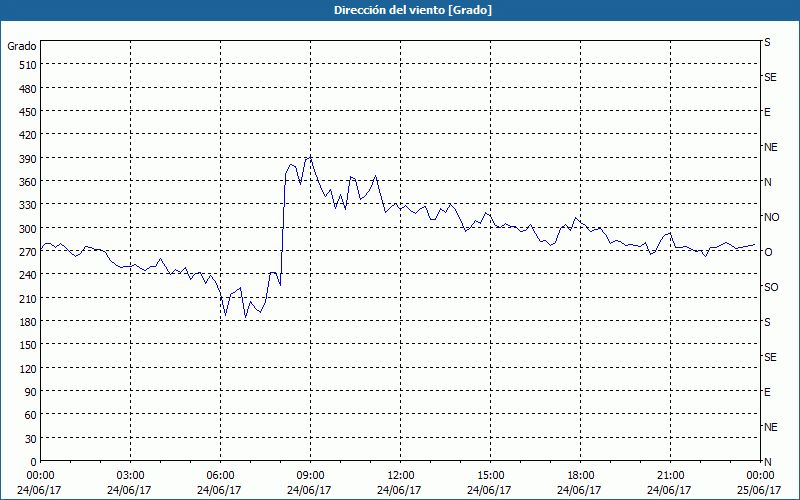
Task: Pick the 420 value on the left axis
Action: 29,135
